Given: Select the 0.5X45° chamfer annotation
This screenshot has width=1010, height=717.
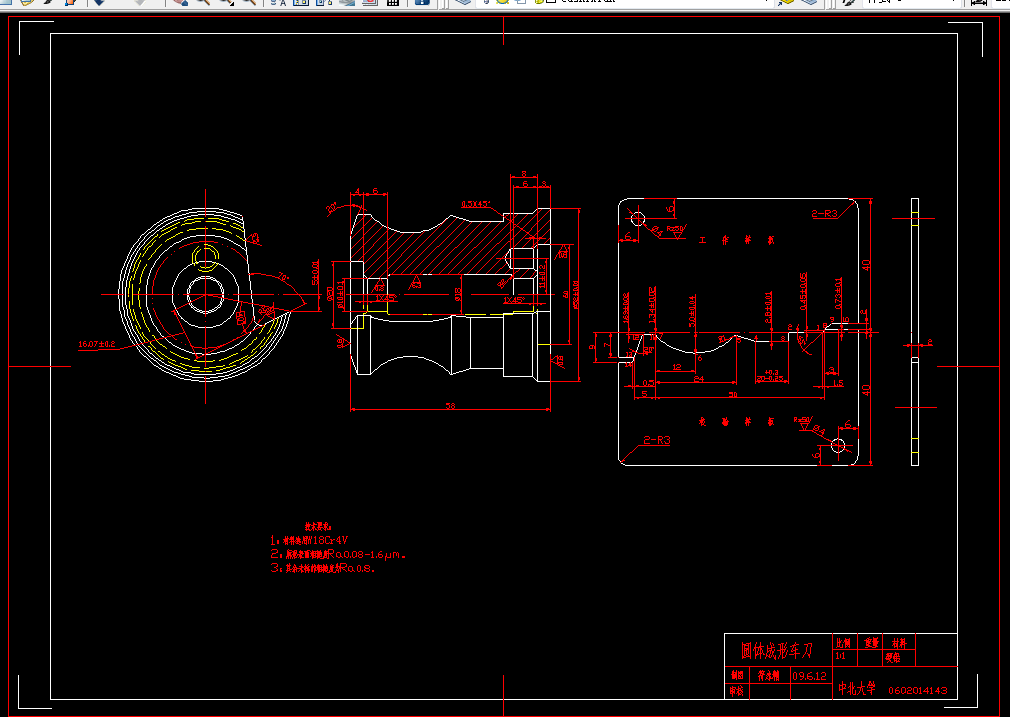Looking at the screenshot, I should pyautogui.click(x=475, y=204).
